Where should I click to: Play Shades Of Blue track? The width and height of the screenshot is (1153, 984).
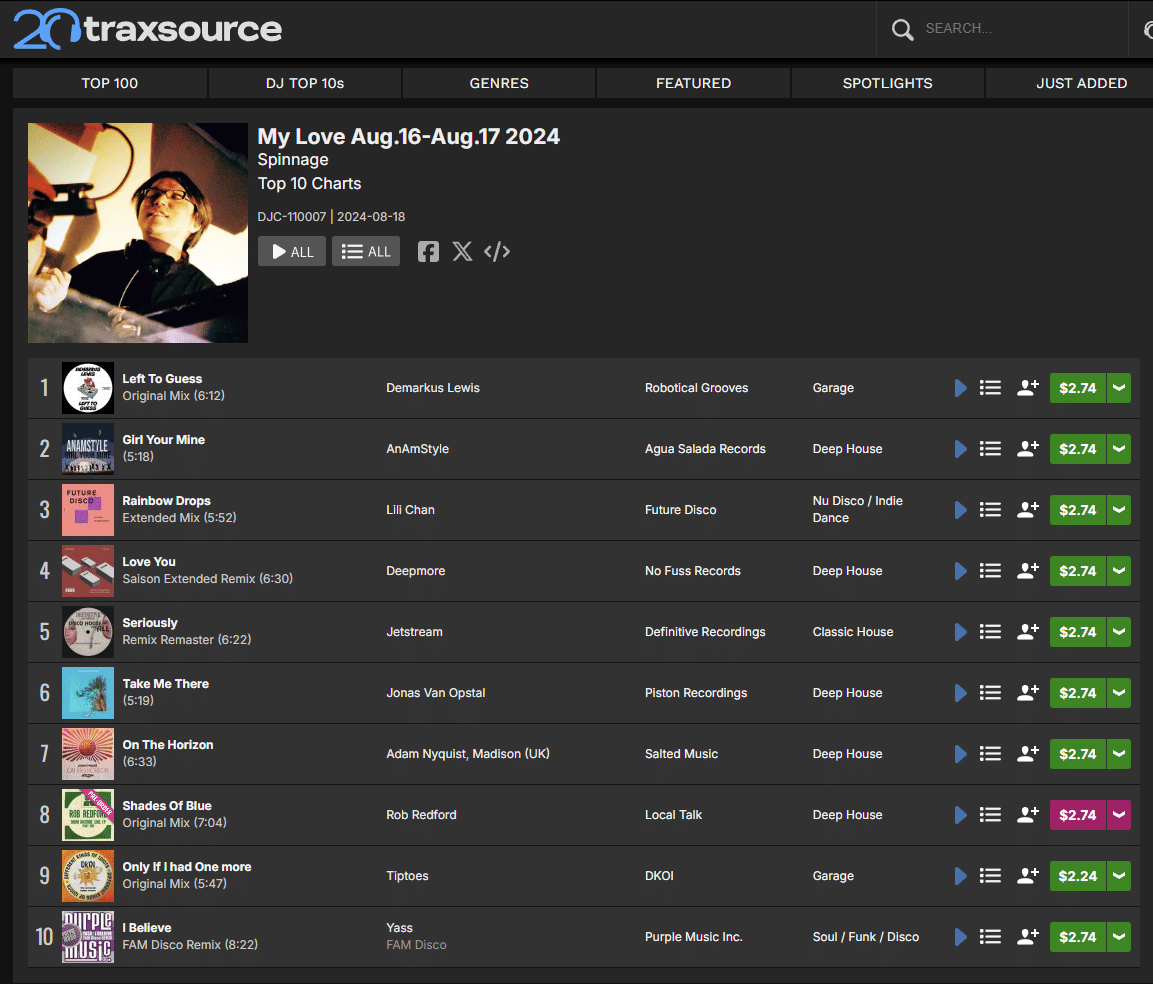tap(960, 815)
